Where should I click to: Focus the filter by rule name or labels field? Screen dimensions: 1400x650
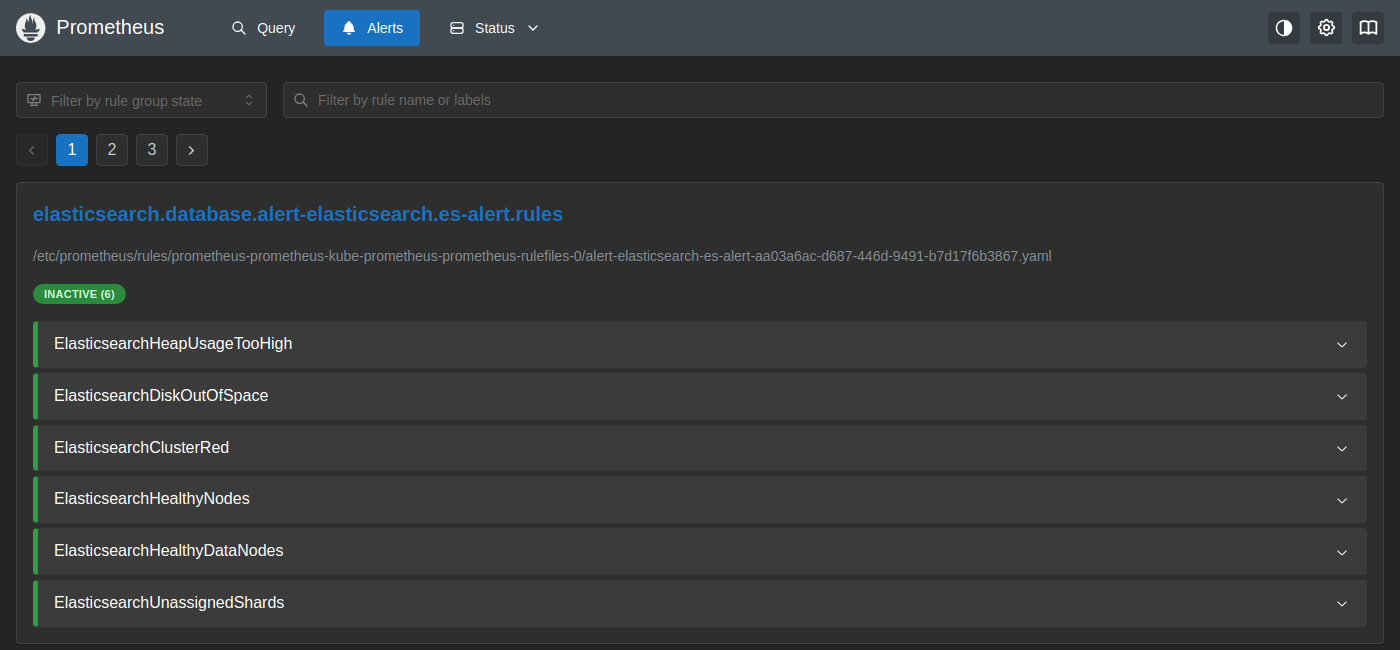pos(833,100)
